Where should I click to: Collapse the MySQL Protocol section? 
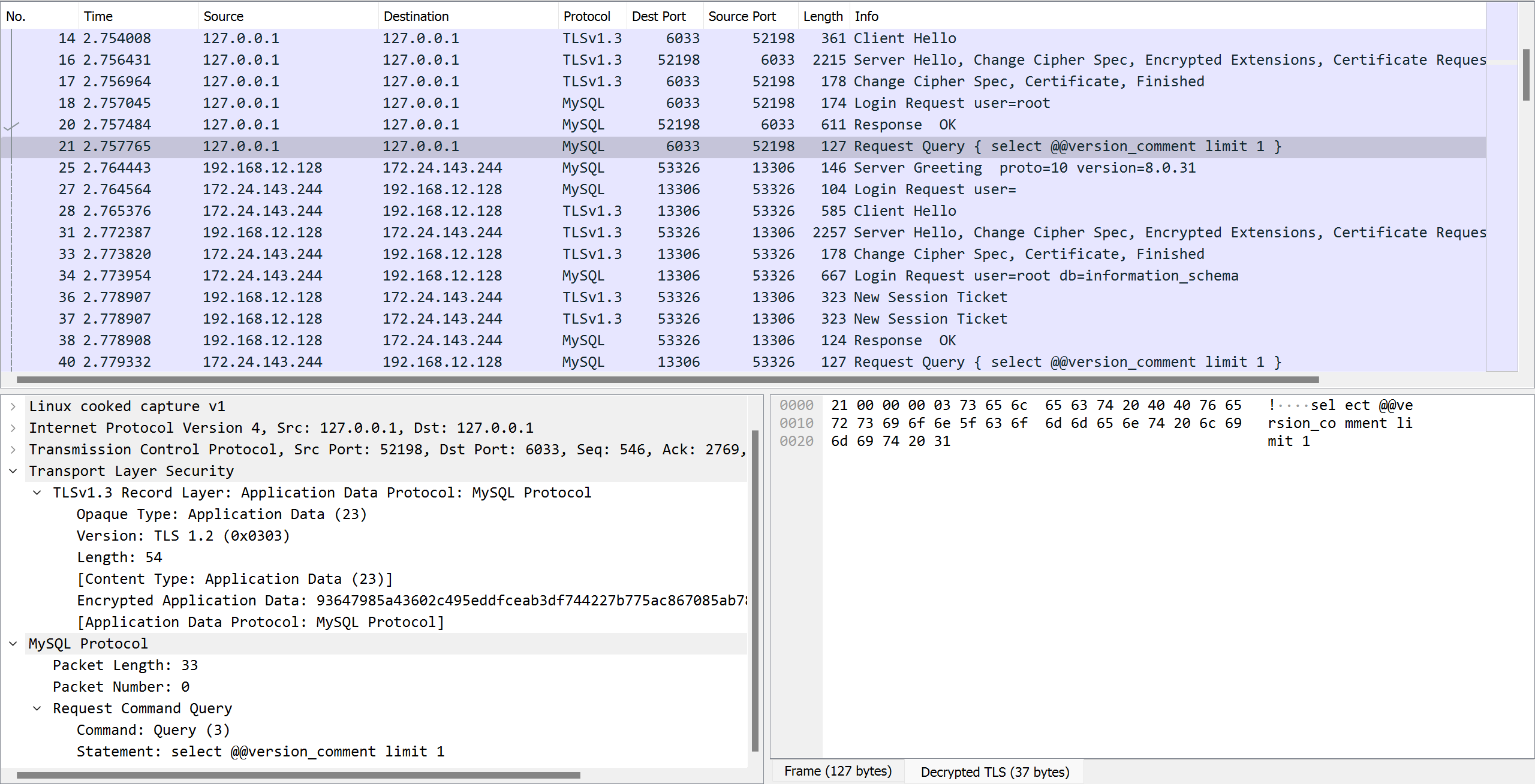point(13,643)
